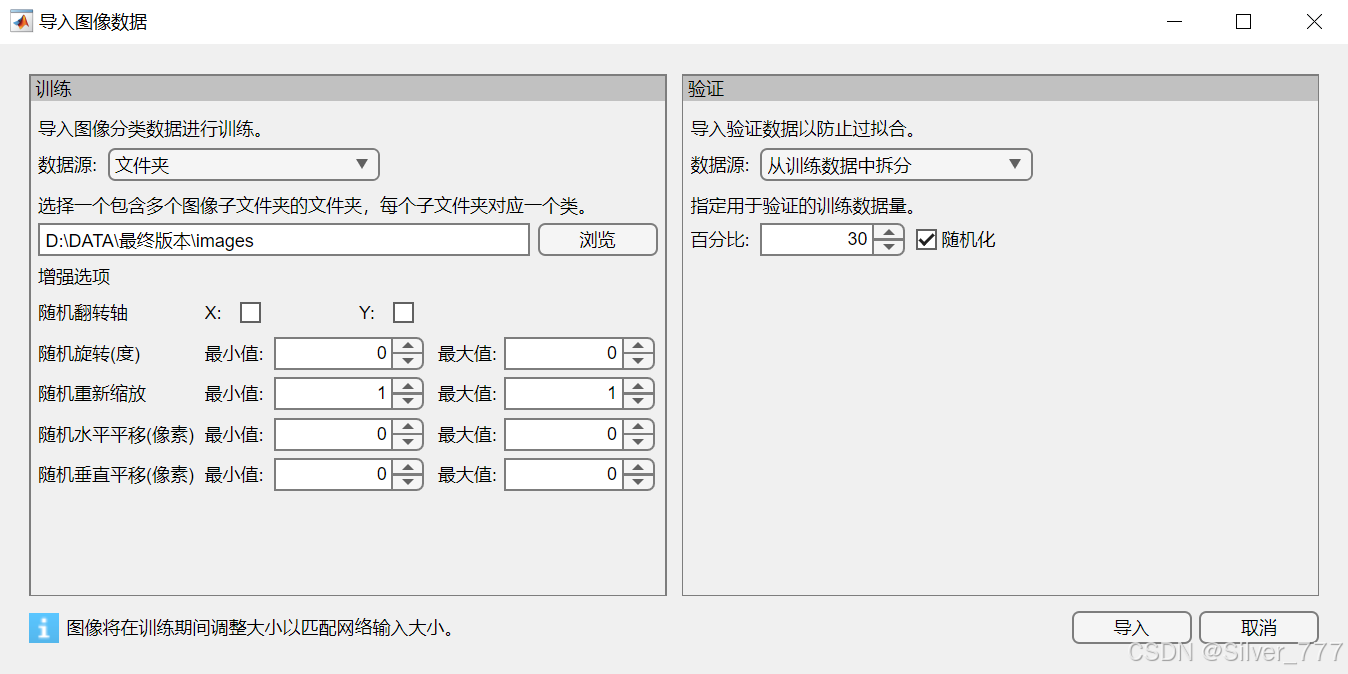Viewport: 1348px width, 674px height.
Task: Click 随机水平平移 最小值 input field
Action: coord(333,435)
